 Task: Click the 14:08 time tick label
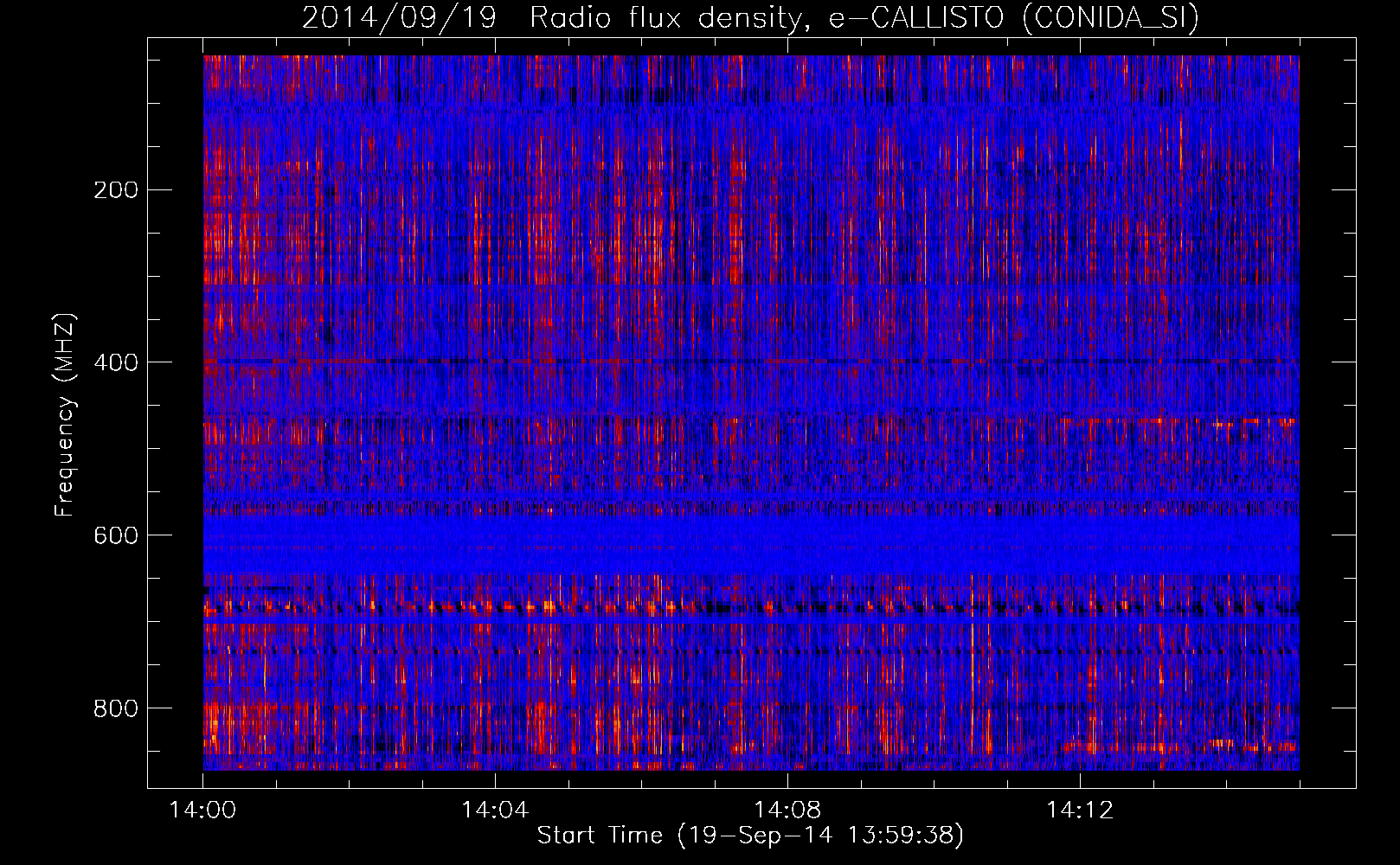coord(787,811)
